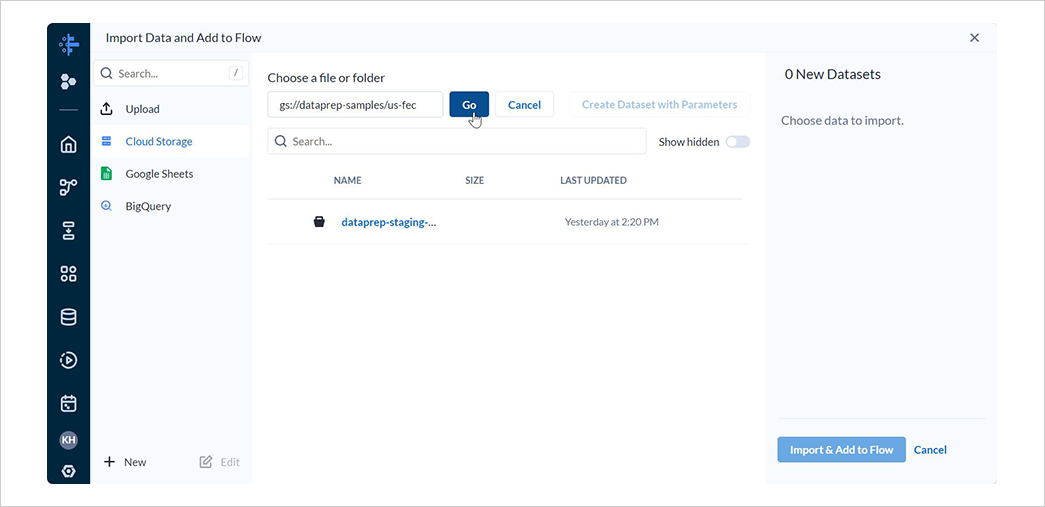The image size is (1045, 507).
Task: Click the pencil Edit icon
Action: click(x=206, y=462)
